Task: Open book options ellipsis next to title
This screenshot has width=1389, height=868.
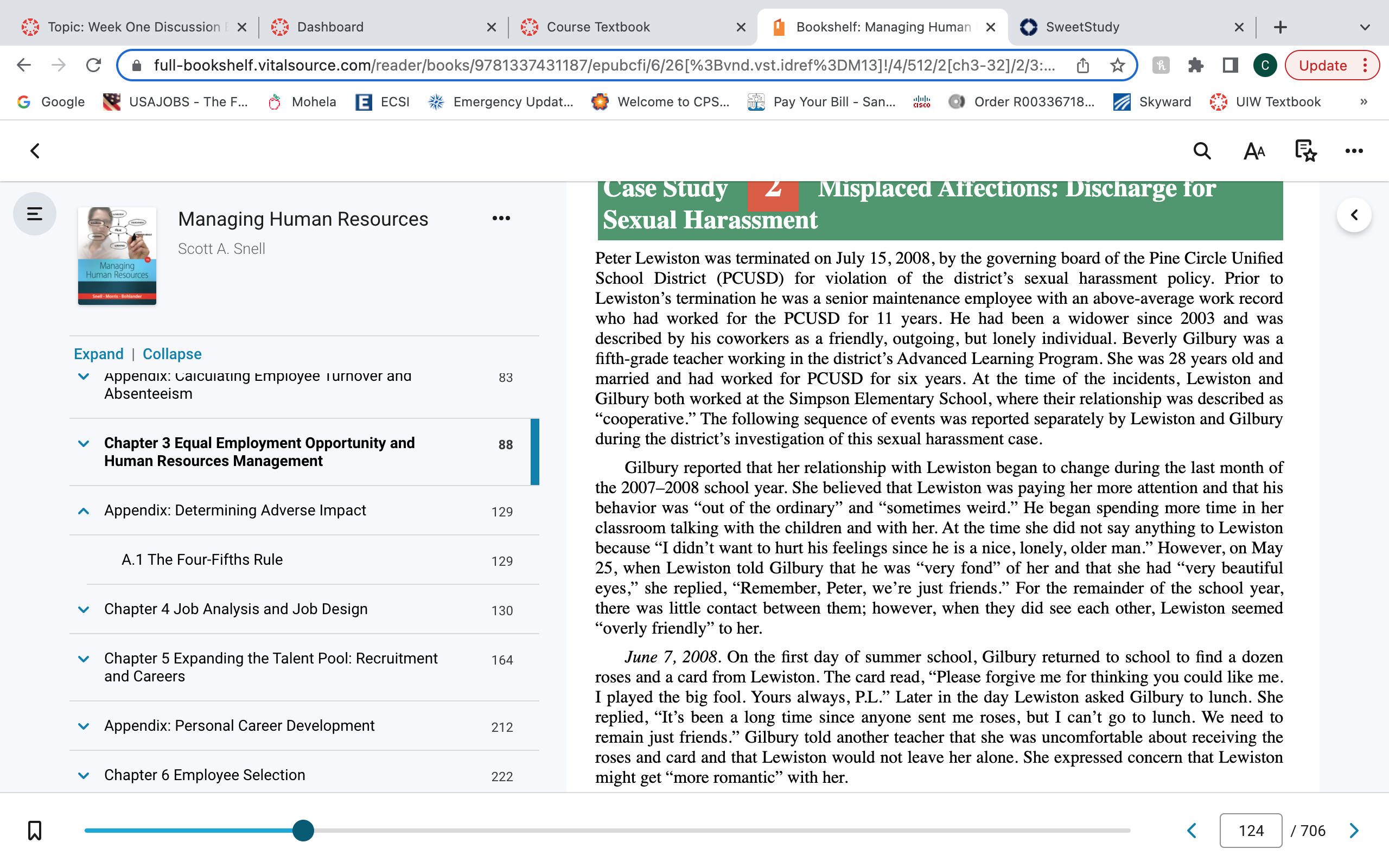Action: coord(501,218)
